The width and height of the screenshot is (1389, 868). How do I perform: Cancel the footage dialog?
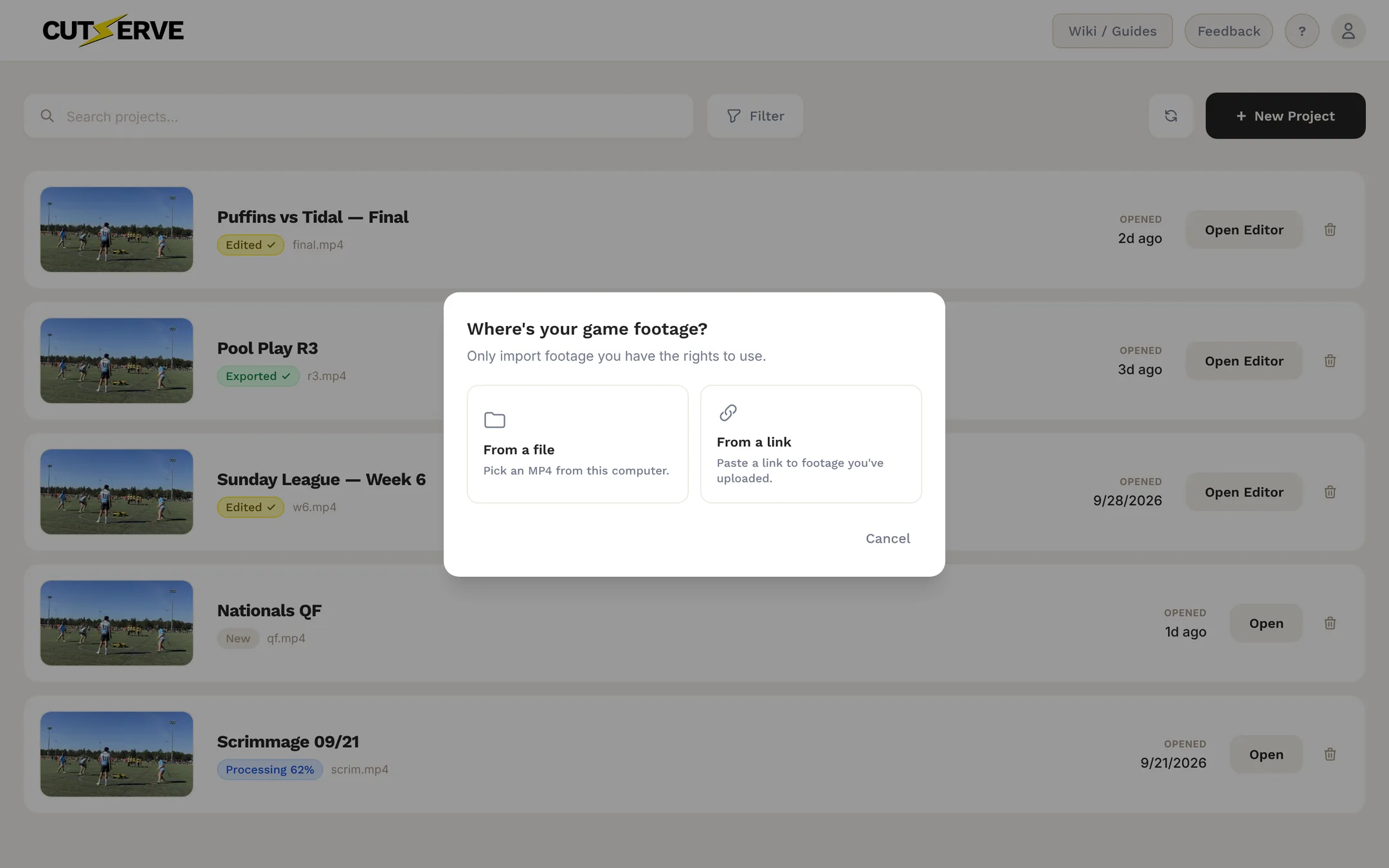887,539
